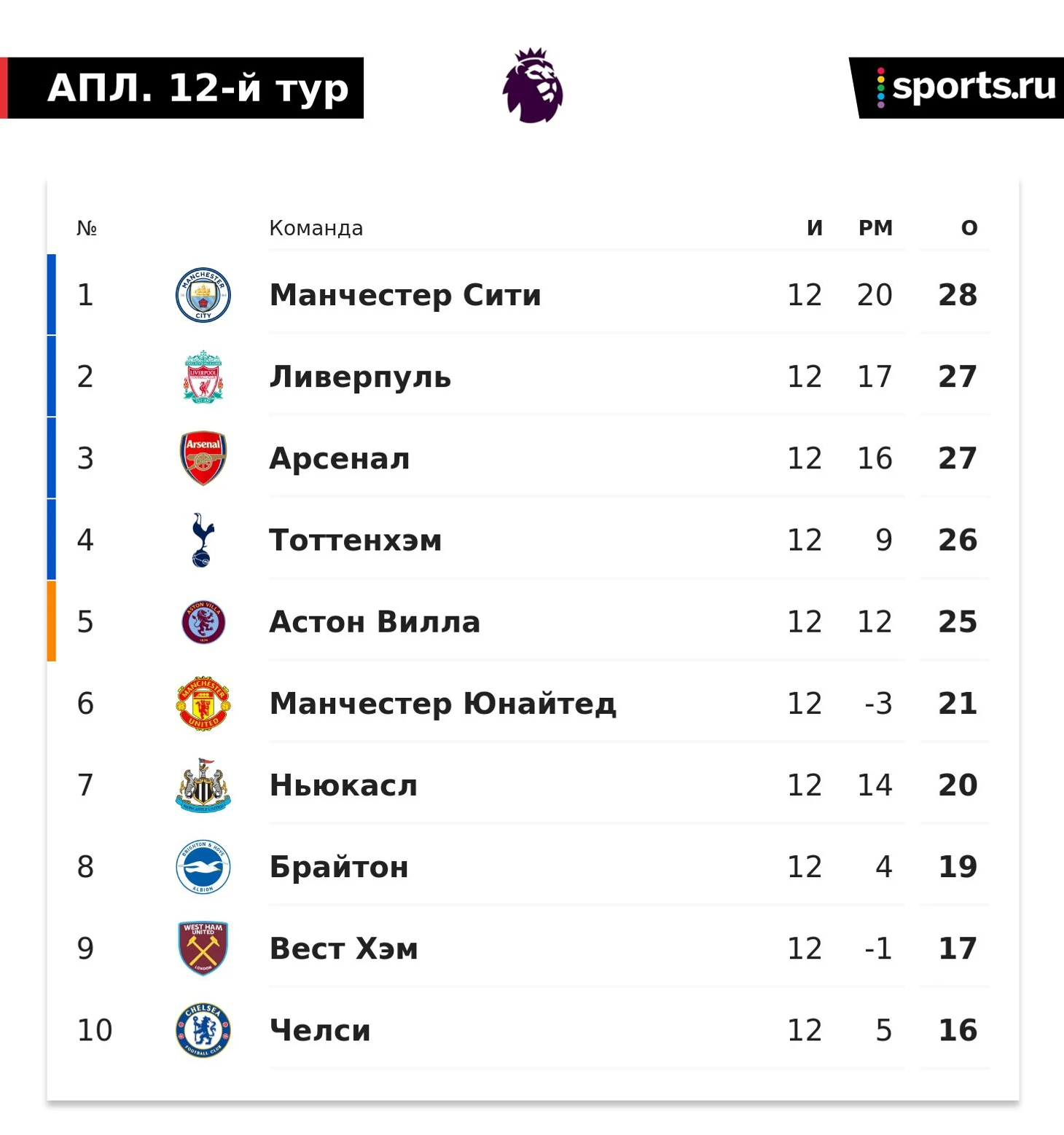Click the Premier League lion logo
The height and width of the screenshot is (1135, 1064).
click(533, 86)
